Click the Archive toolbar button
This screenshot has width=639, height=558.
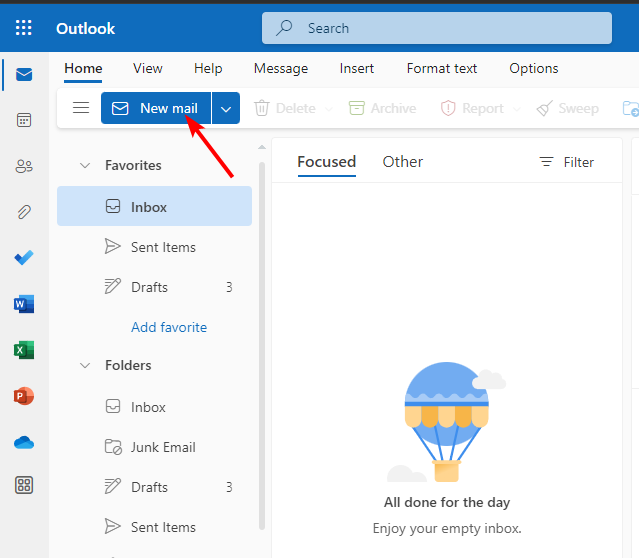(383, 108)
